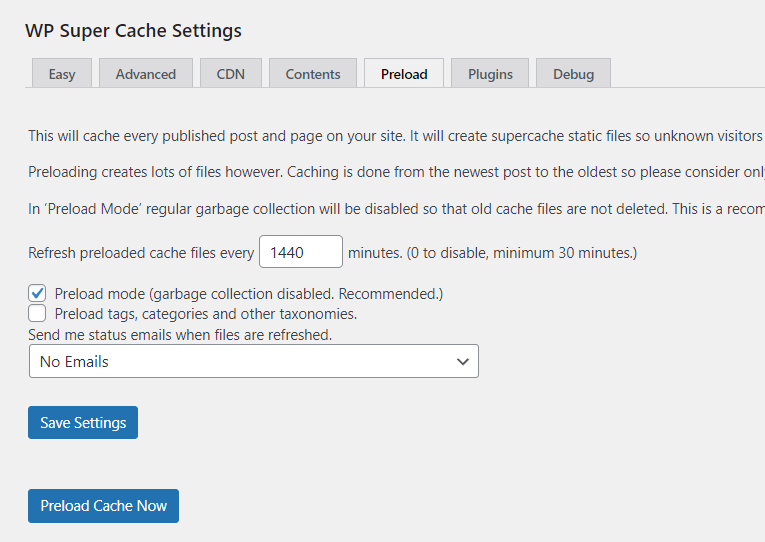Image resolution: width=765 pixels, height=542 pixels.
Task: Switch to the Easy tab
Action: pos(62,74)
